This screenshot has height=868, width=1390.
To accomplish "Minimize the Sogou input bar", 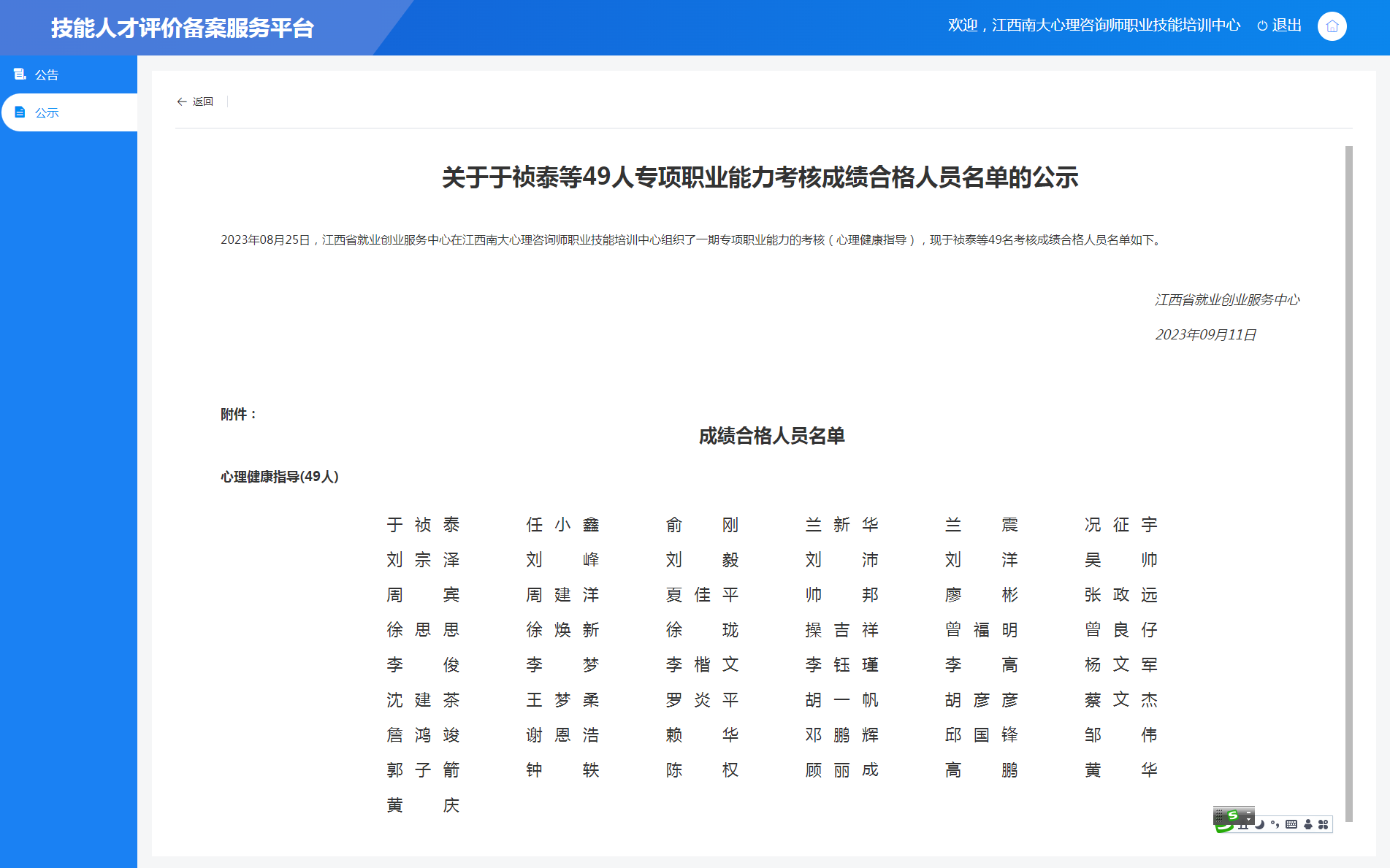I will point(1248,813).
